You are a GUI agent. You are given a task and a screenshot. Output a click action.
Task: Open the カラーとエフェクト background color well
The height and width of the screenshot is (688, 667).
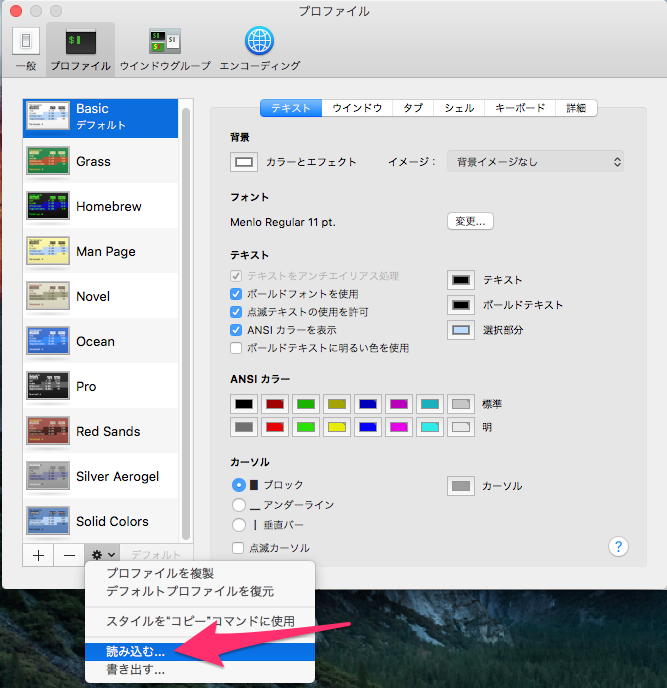(244, 162)
